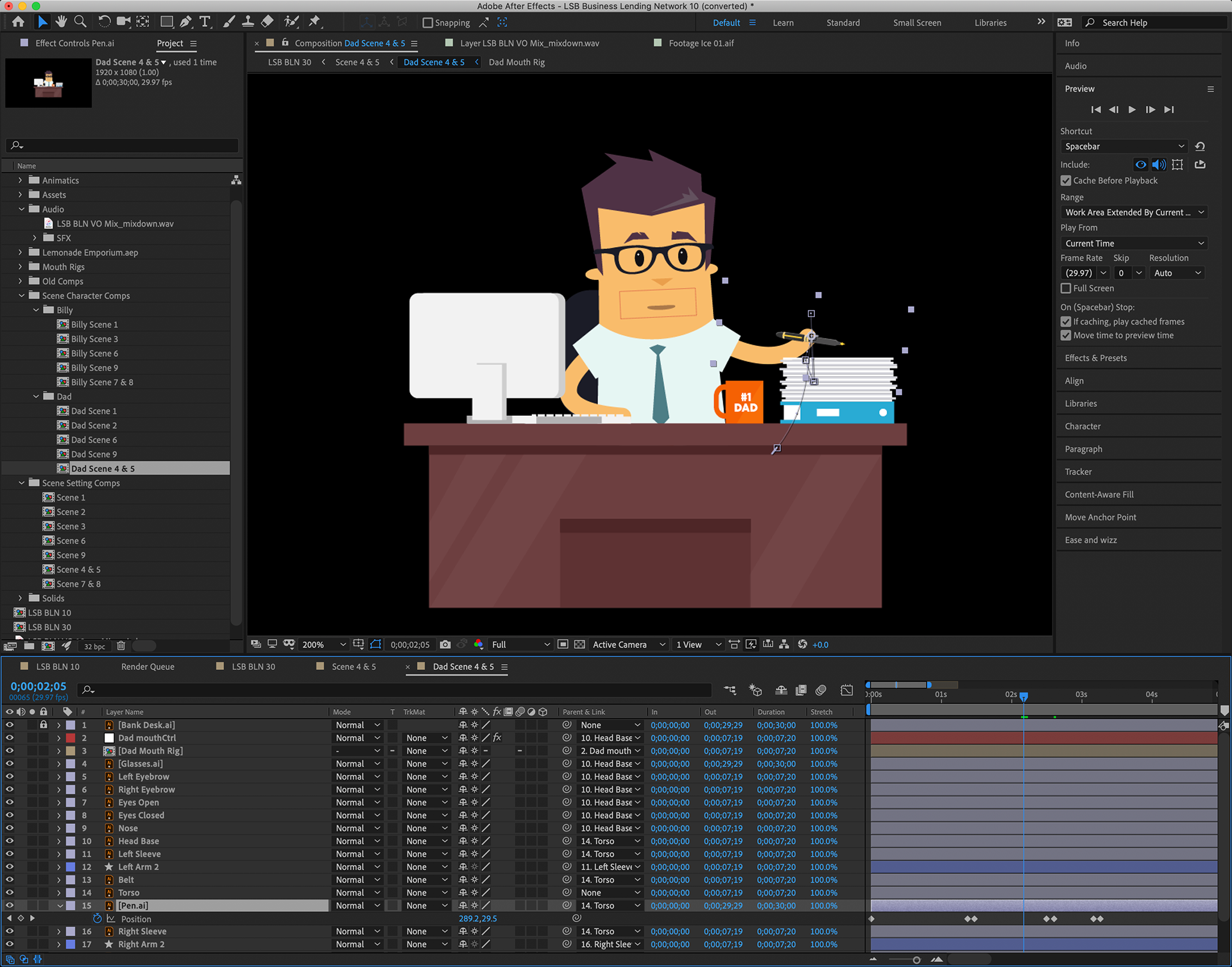
Task: Click the Search Help input field
Action: click(1155, 22)
